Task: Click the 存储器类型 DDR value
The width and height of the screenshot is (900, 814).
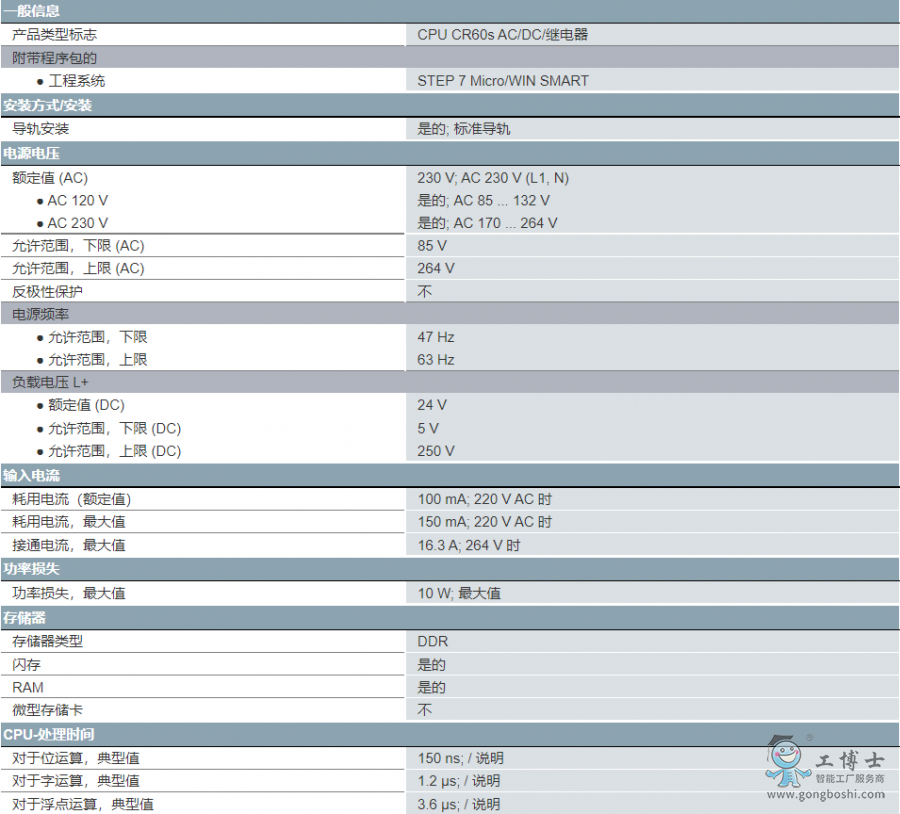Action: point(433,642)
